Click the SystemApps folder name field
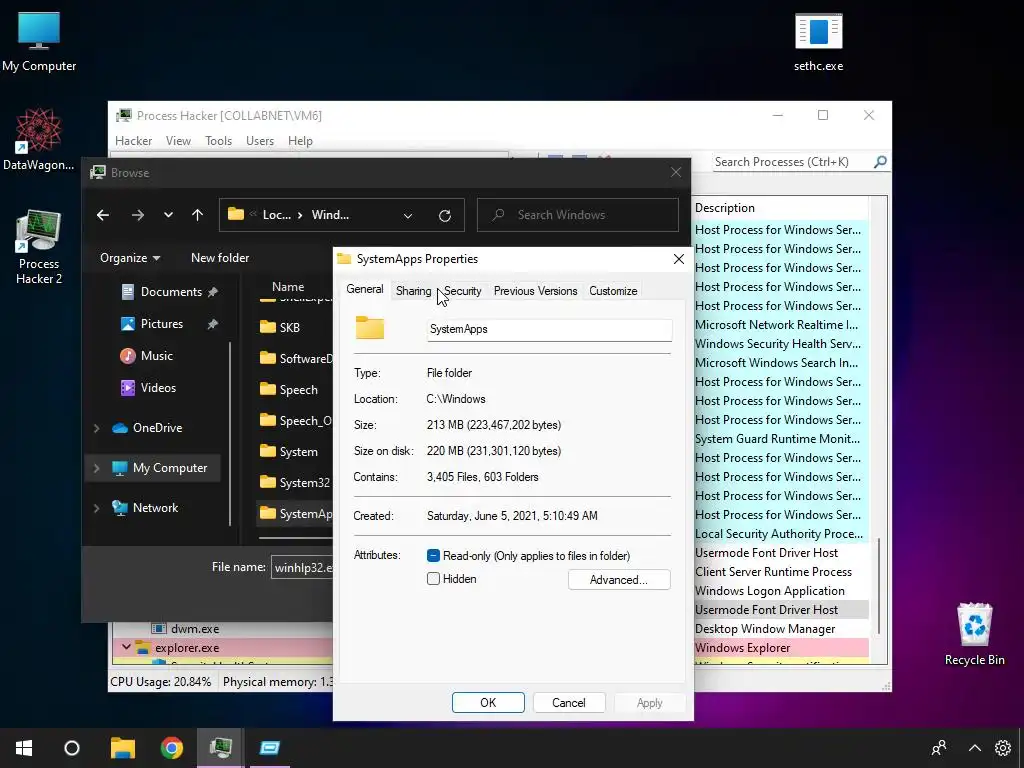This screenshot has height=768, width=1024. point(549,329)
